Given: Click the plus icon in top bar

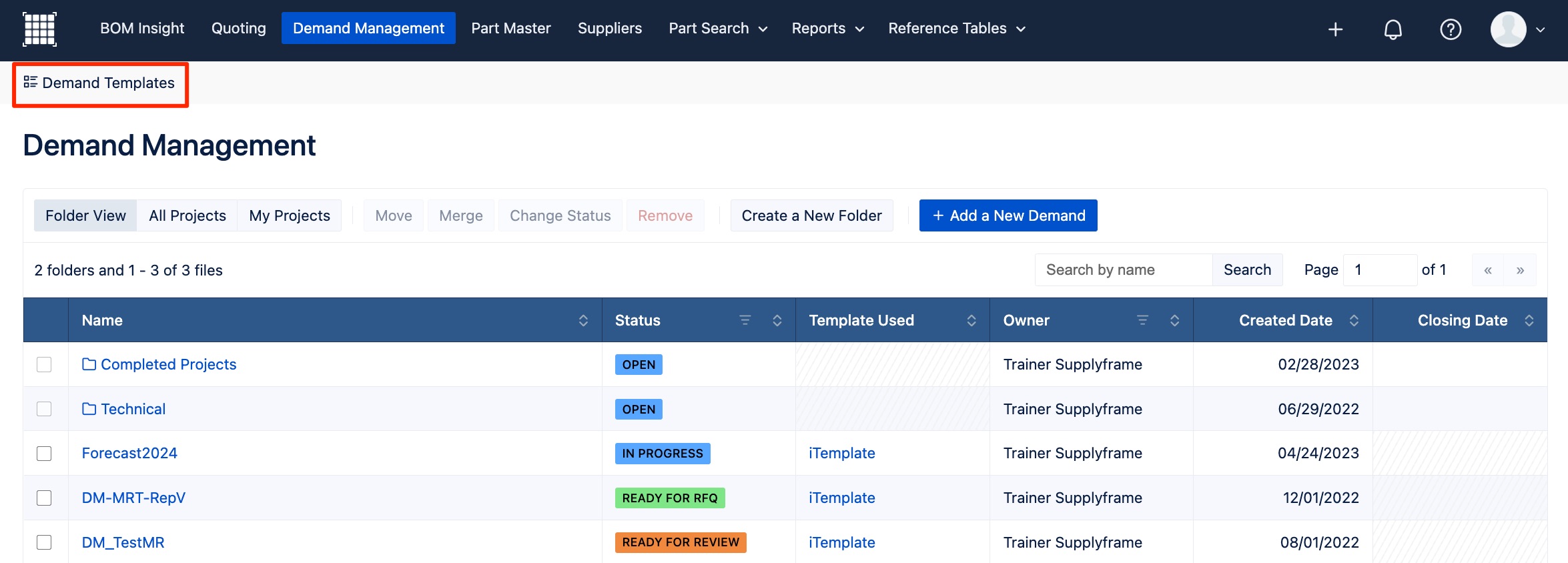Looking at the screenshot, I should (x=1335, y=29).
